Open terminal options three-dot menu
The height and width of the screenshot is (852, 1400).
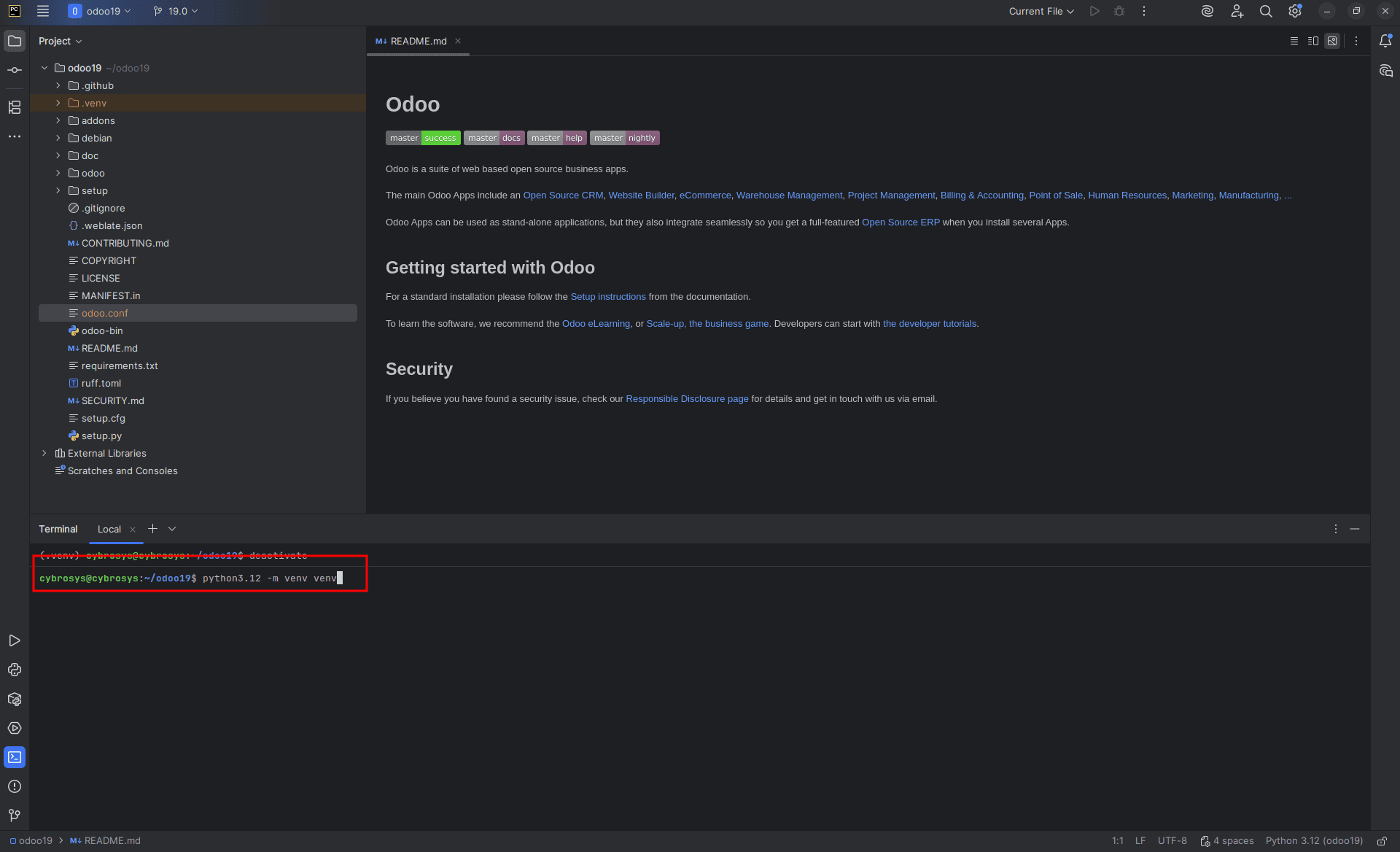point(1336,529)
